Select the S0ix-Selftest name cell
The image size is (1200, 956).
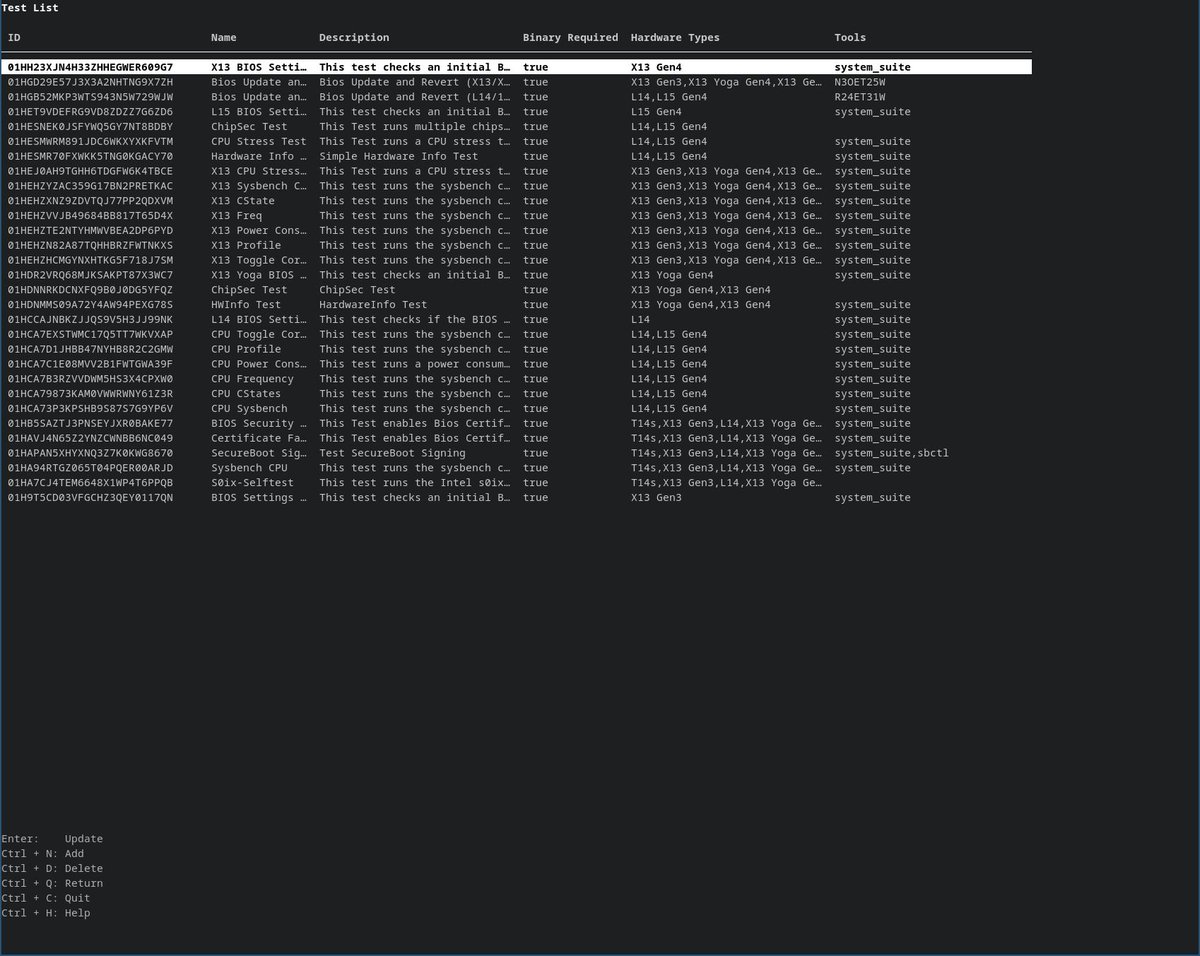(253, 483)
